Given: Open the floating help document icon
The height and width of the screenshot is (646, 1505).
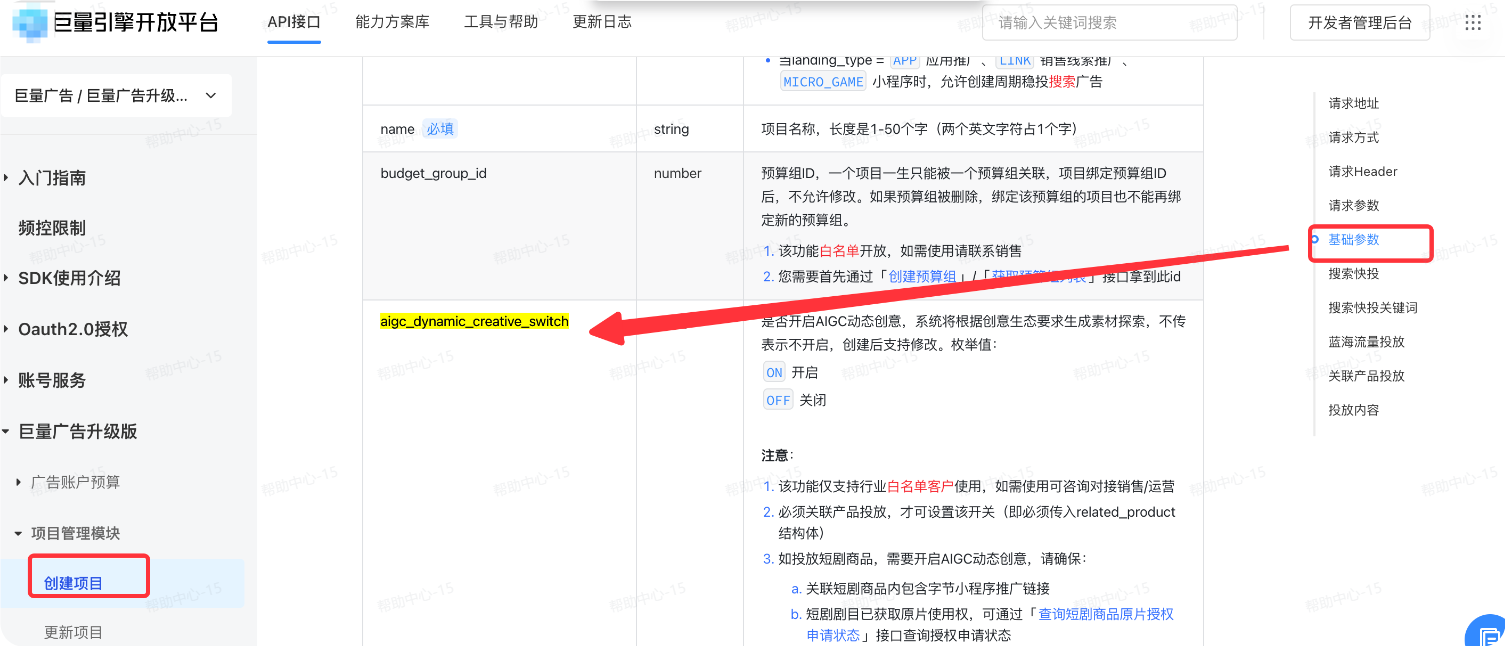Looking at the screenshot, I should [1487, 634].
